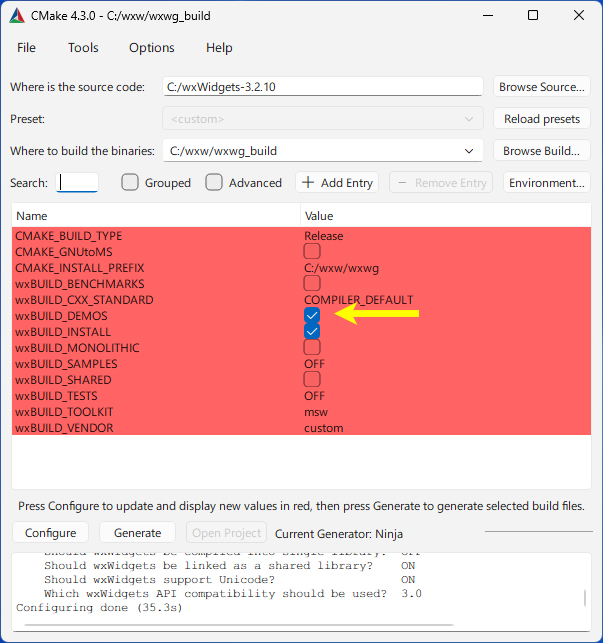
Task: Click the CMake logo icon in title bar
Action: click(x=17, y=16)
